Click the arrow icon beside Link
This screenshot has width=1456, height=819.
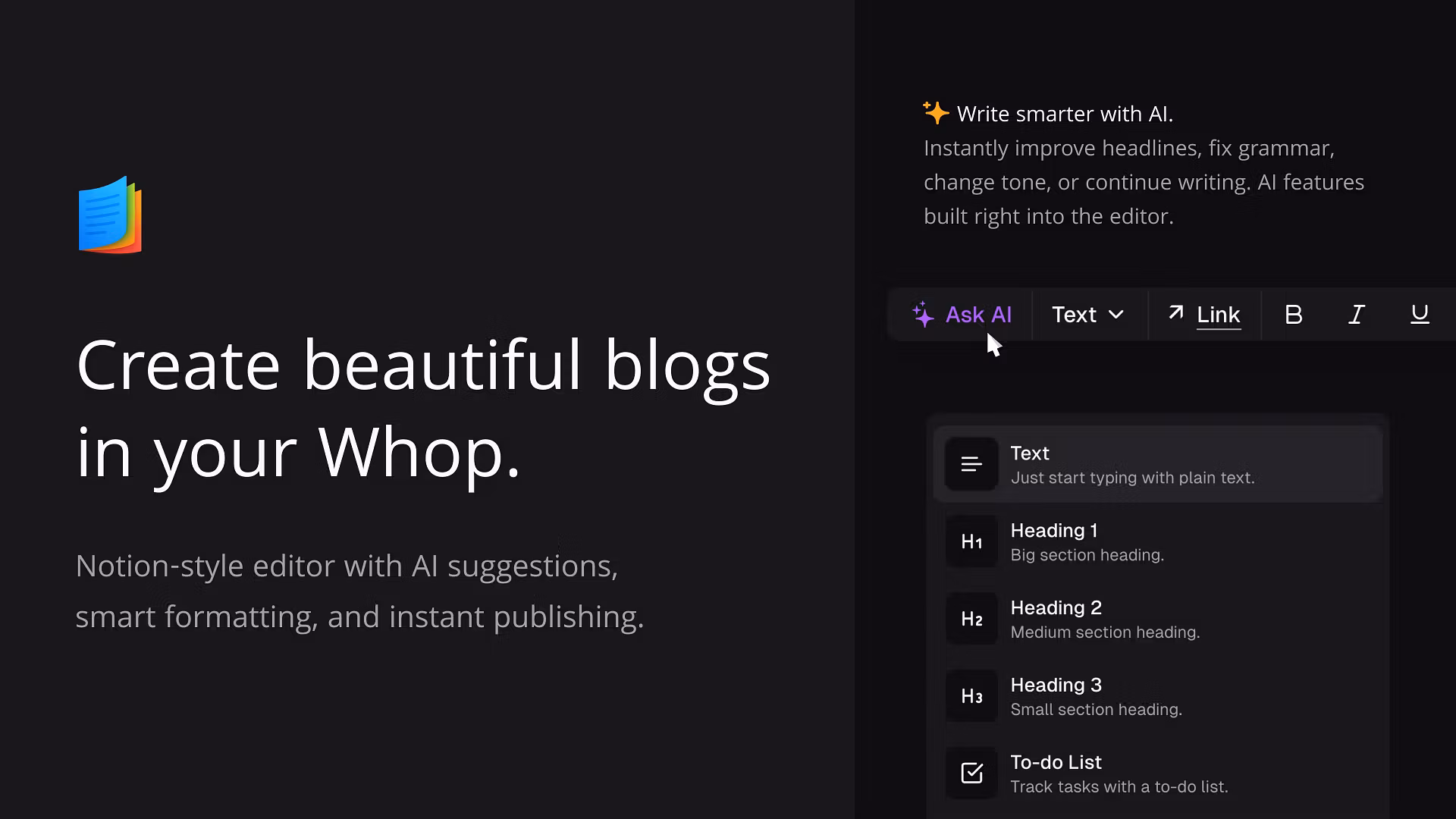[1175, 312]
